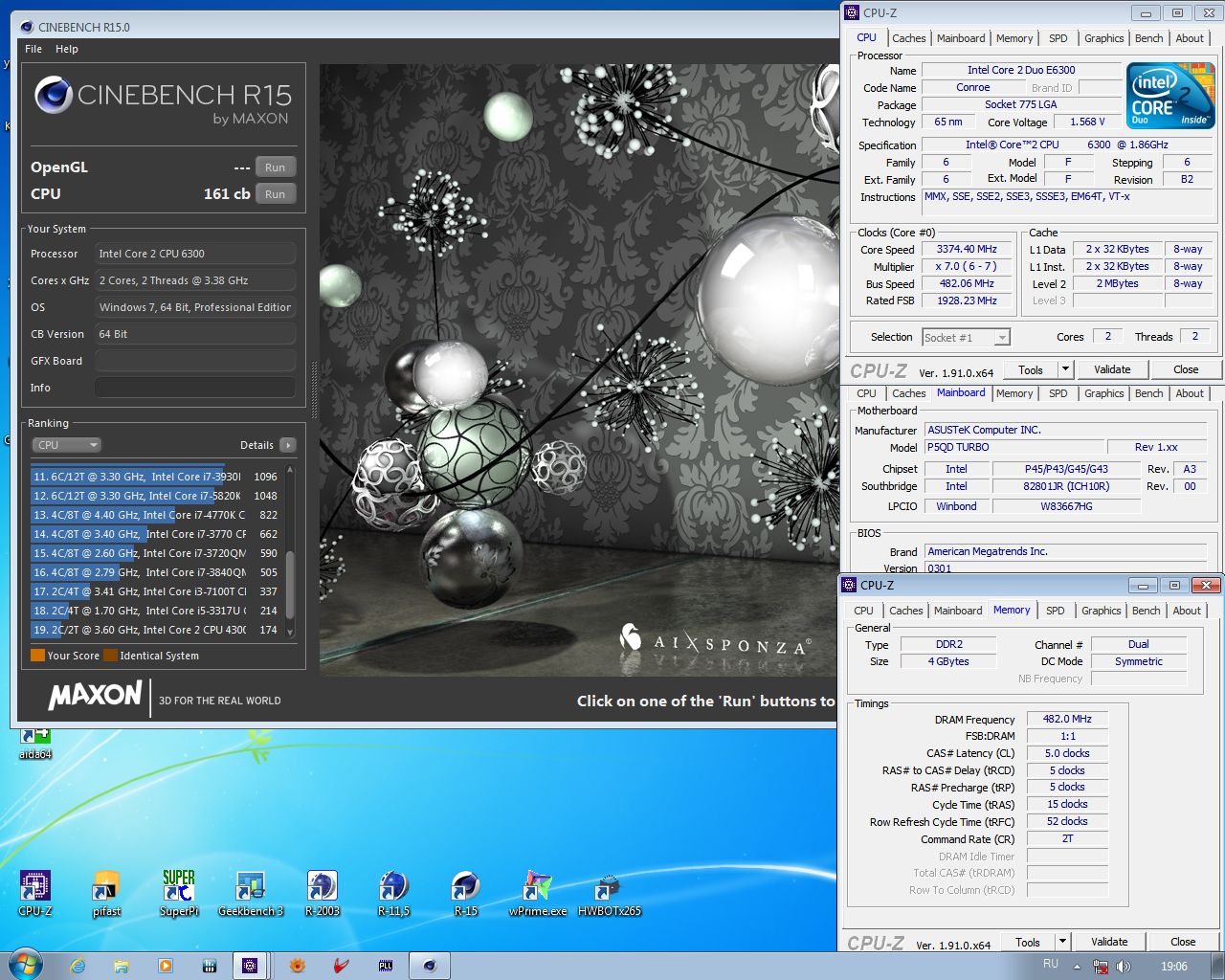The image size is (1225, 980).
Task: Launch the HWBOTx265 desktop shortcut
Action: tap(609, 893)
